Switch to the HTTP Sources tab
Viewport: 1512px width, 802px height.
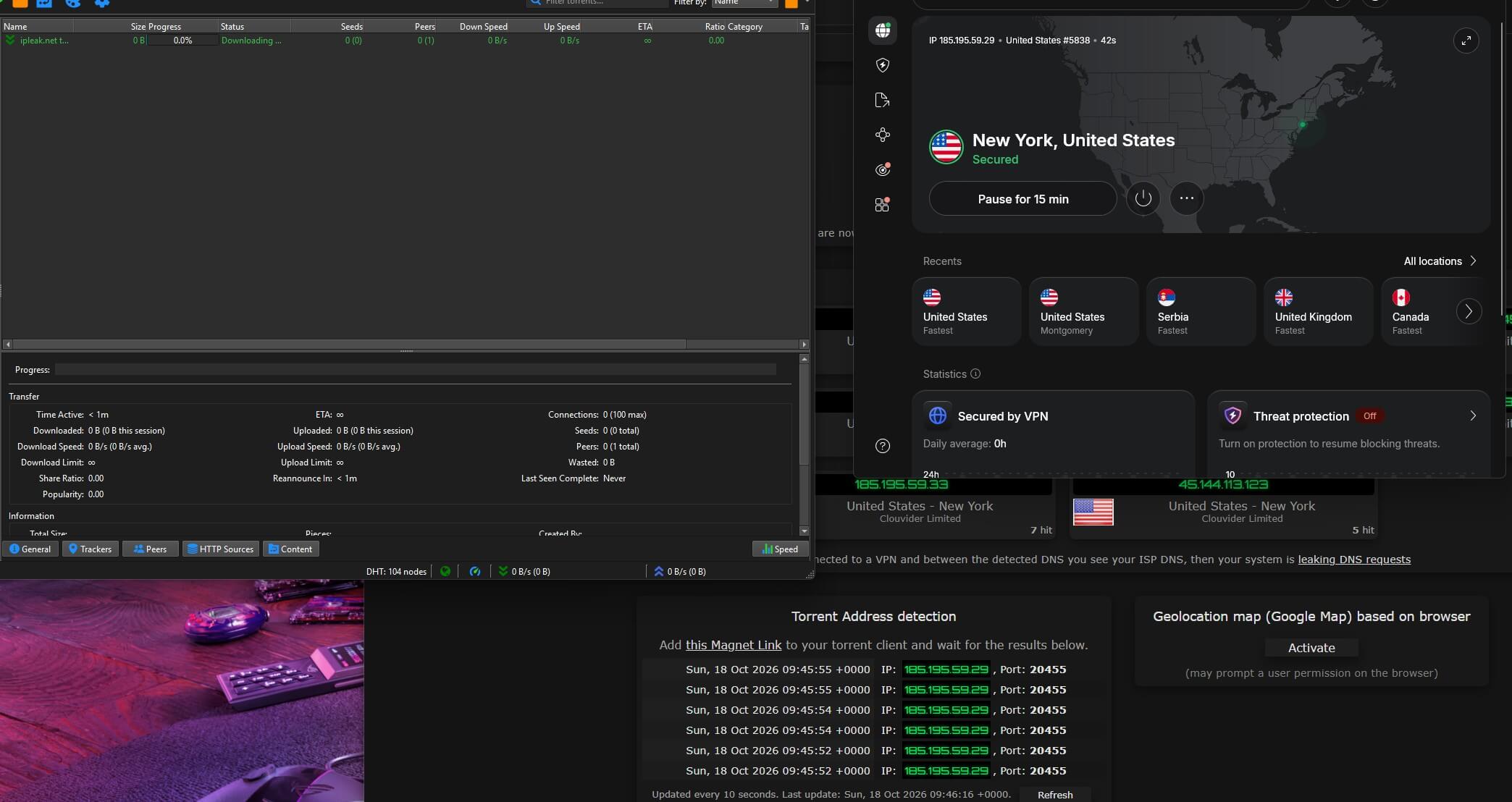pyautogui.click(x=221, y=549)
